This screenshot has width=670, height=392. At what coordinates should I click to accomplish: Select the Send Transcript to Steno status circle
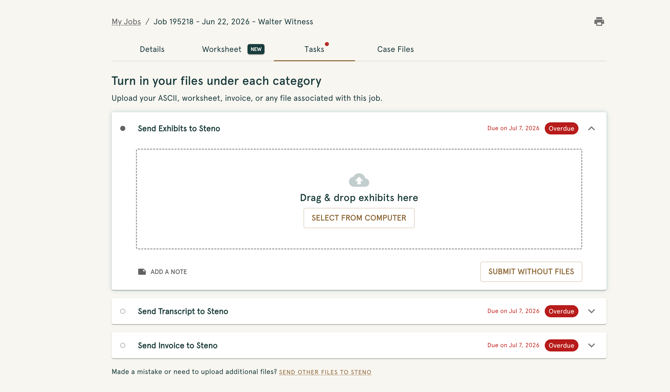123,311
